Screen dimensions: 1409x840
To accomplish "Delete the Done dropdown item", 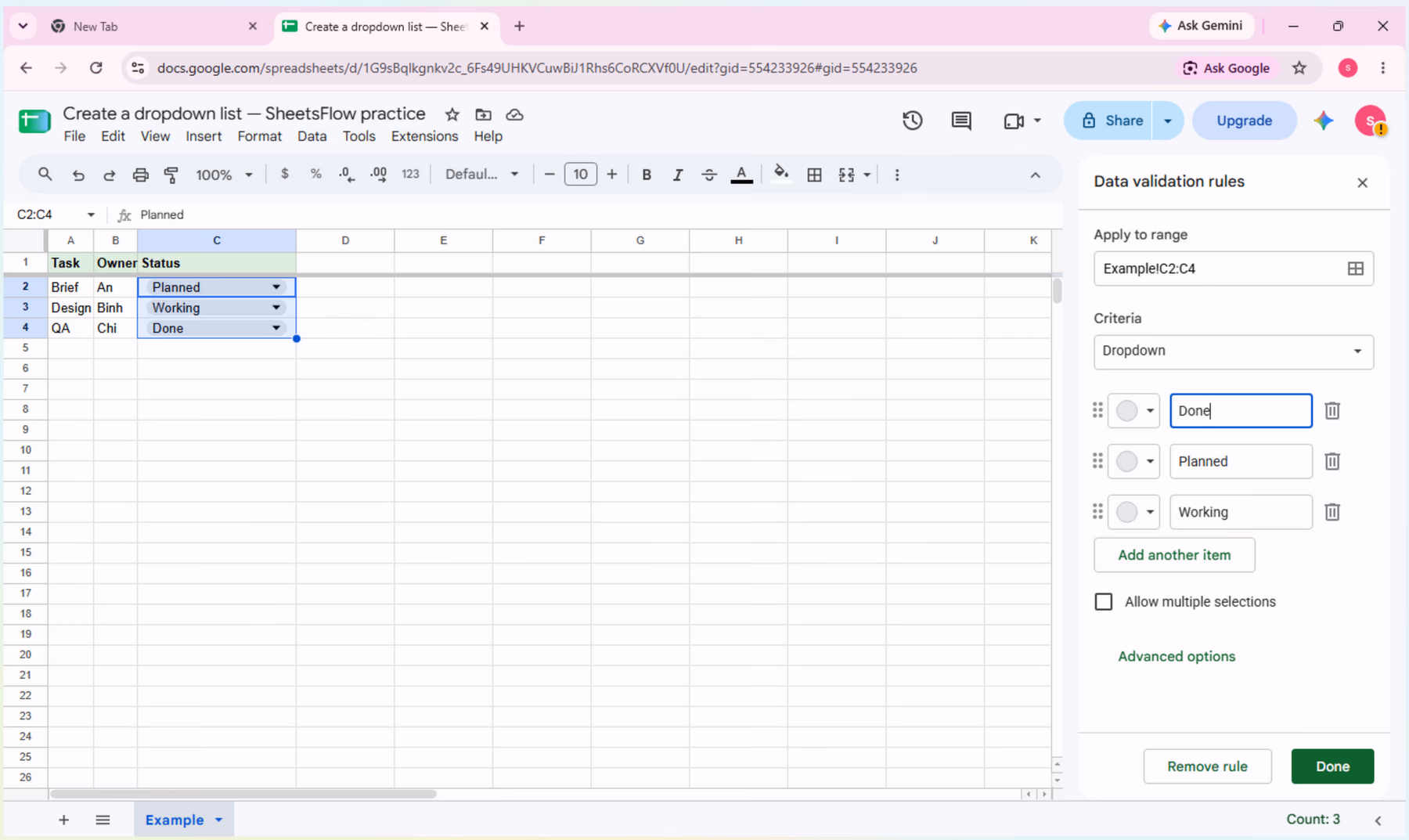I will 1332,410.
